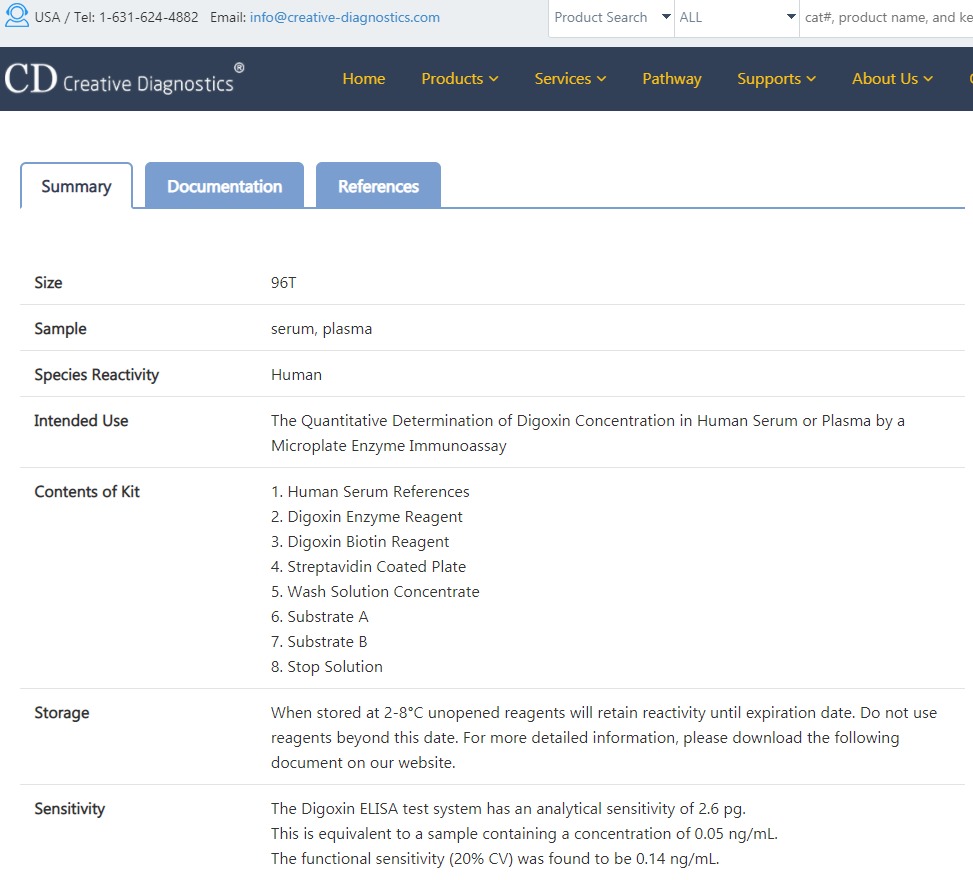Open the Services navigation menu
This screenshot has height=880, width=973.
pyautogui.click(x=570, y=79)
